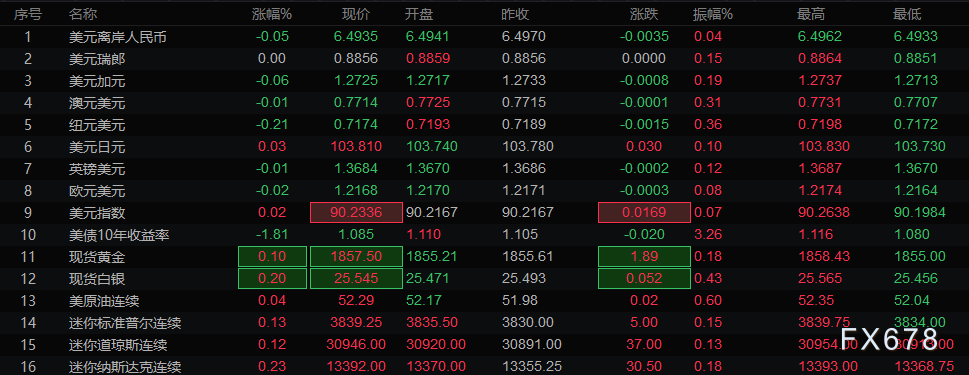
Task: Select the 欧元美元 row name
Action: [x=97, y=191]
